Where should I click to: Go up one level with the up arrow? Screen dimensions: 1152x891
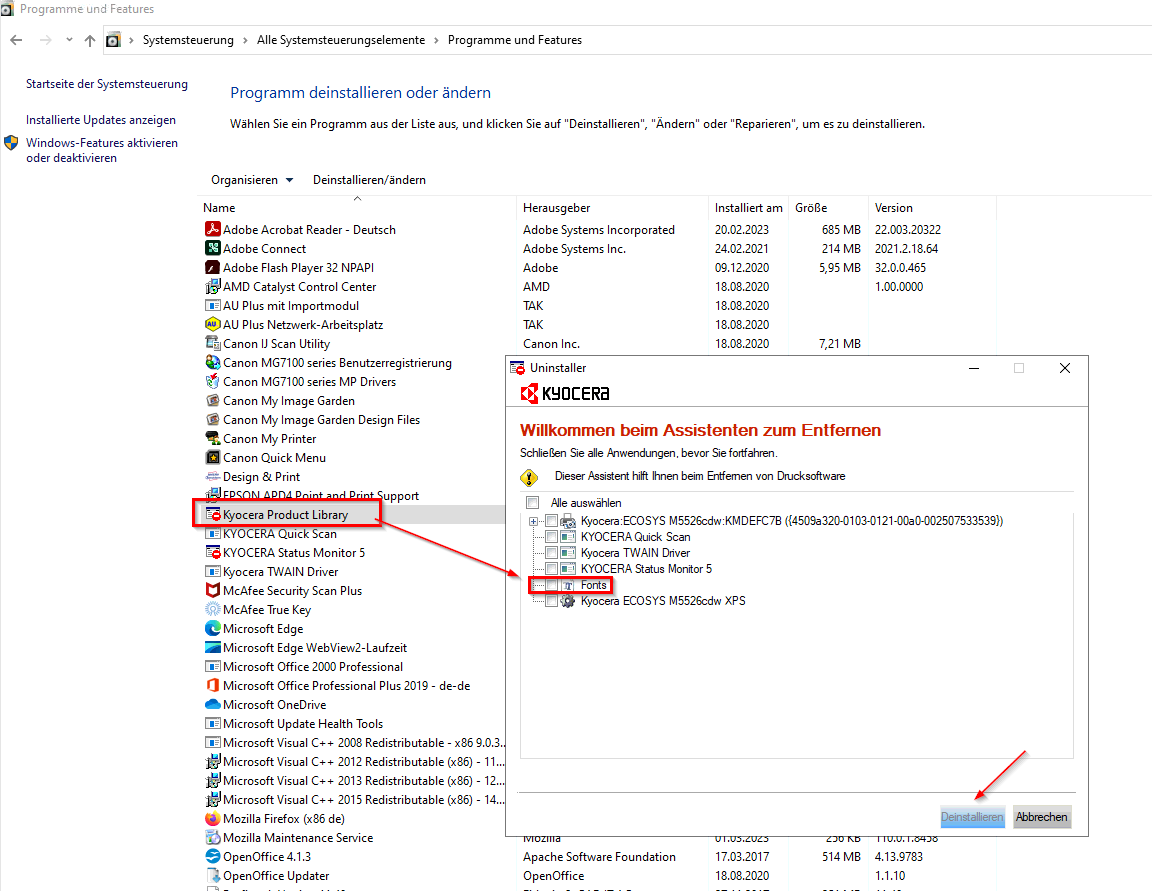(x=90, y=40)
